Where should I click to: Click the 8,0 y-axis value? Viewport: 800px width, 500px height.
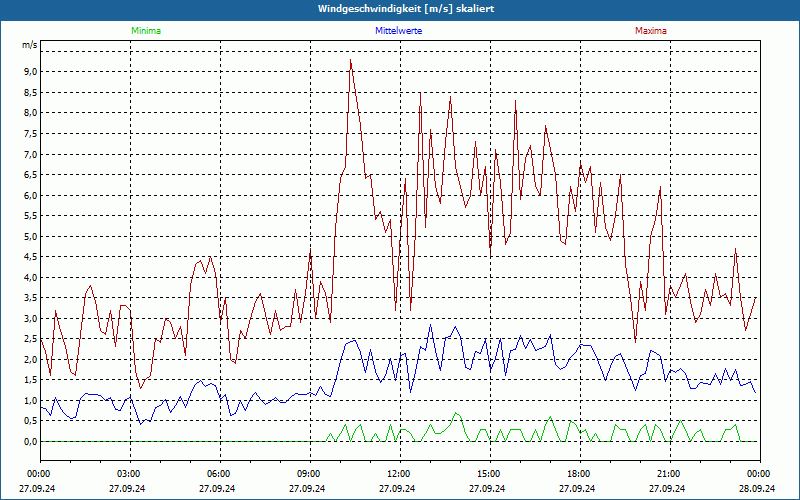click(x=31, y=113)
